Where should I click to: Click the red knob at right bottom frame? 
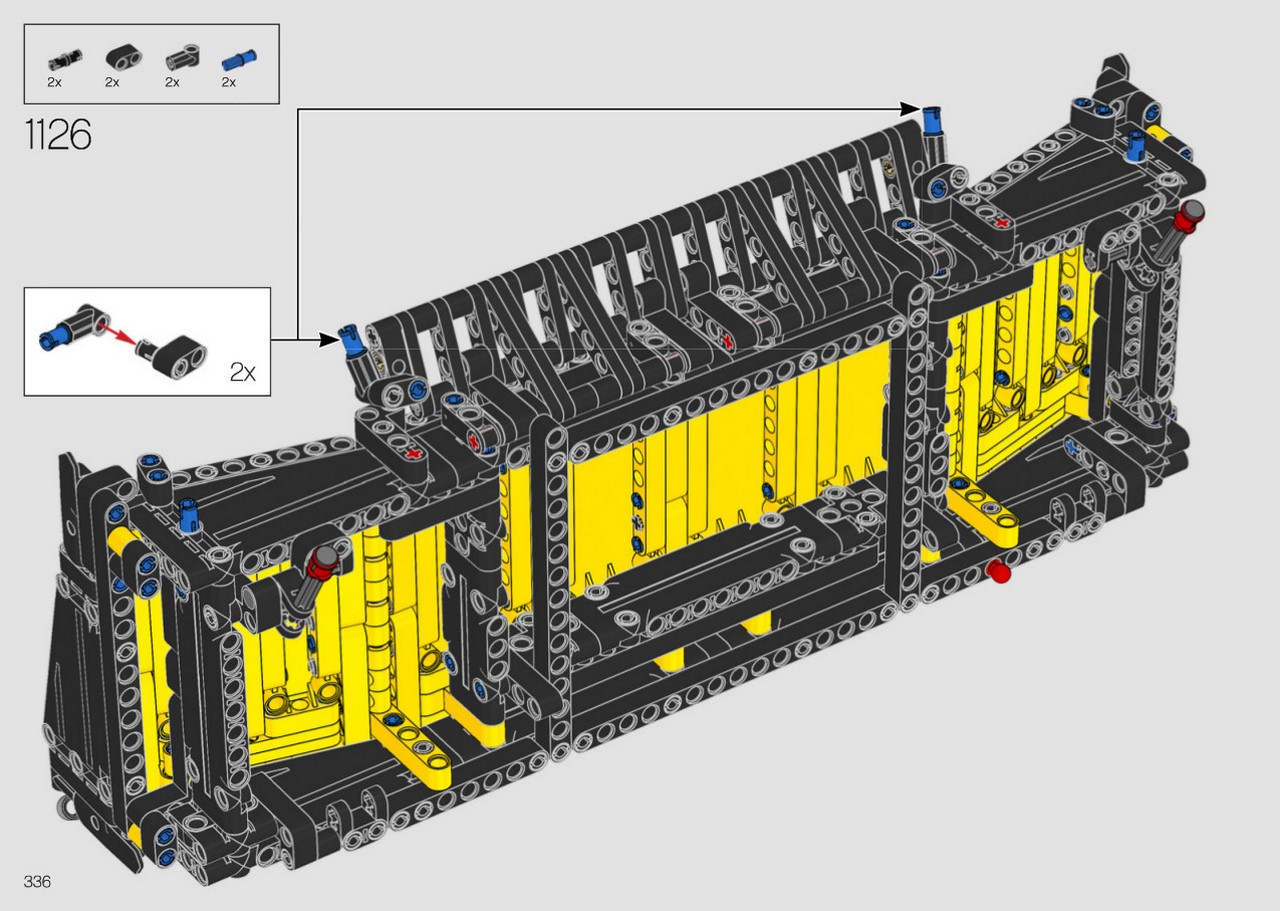tap(997, 572)
